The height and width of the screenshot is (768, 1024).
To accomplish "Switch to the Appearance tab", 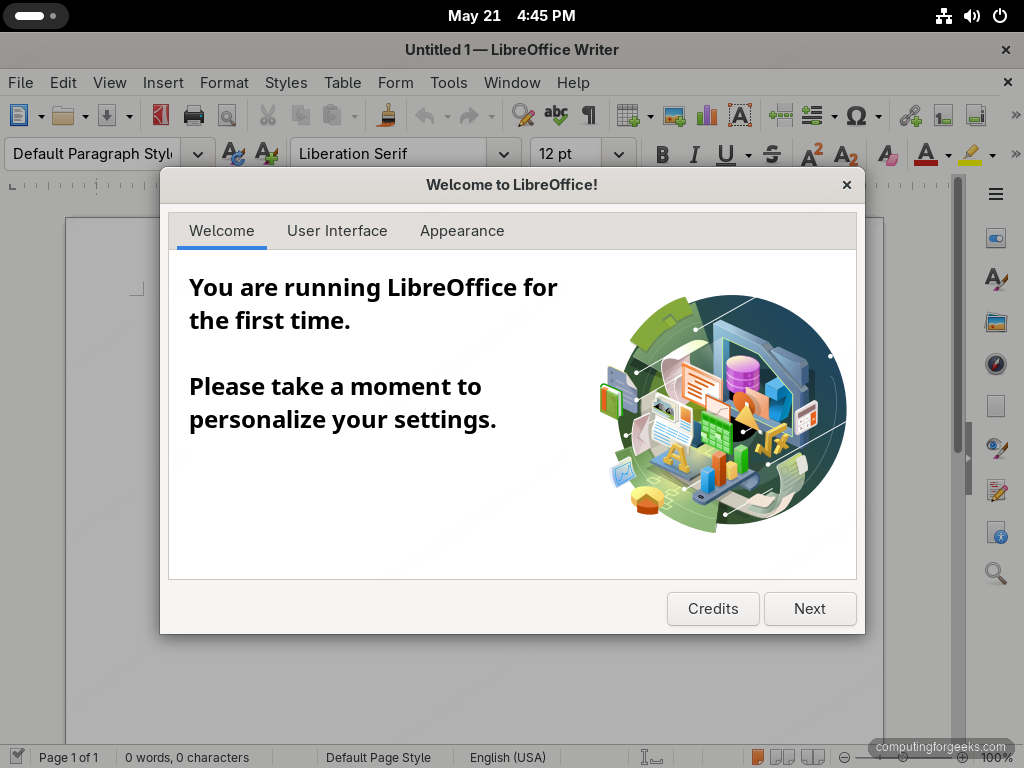I will [462, 231].
